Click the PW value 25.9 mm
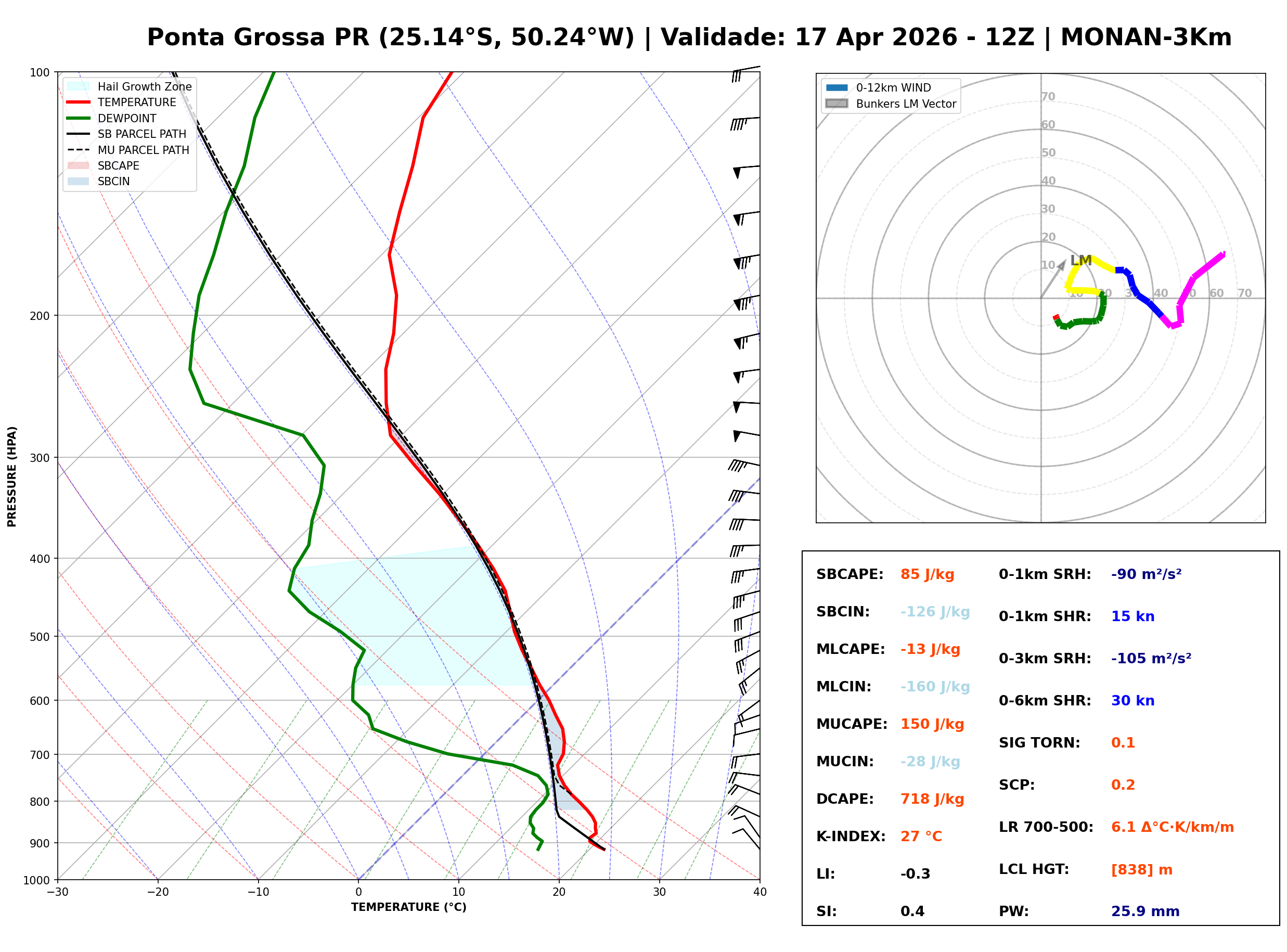The image size is (1287, 952). (1146, 911)
